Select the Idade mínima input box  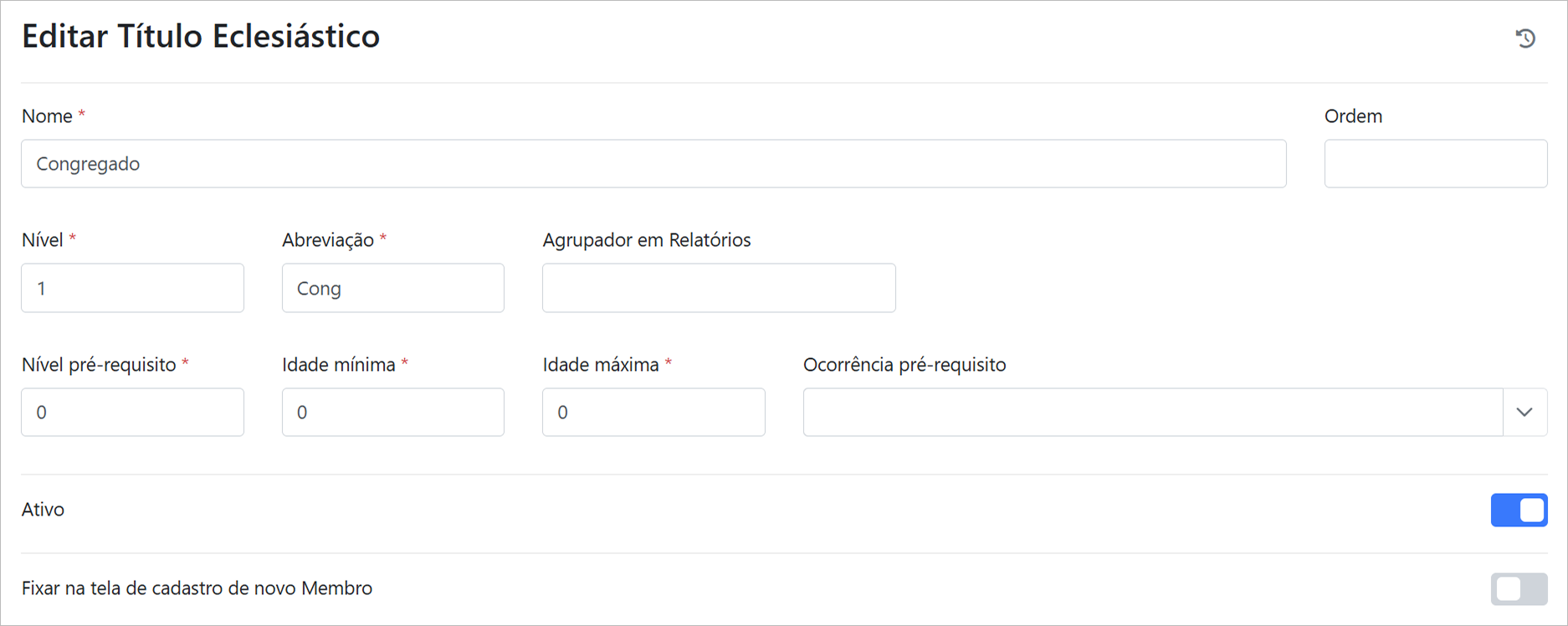[392, 412]
